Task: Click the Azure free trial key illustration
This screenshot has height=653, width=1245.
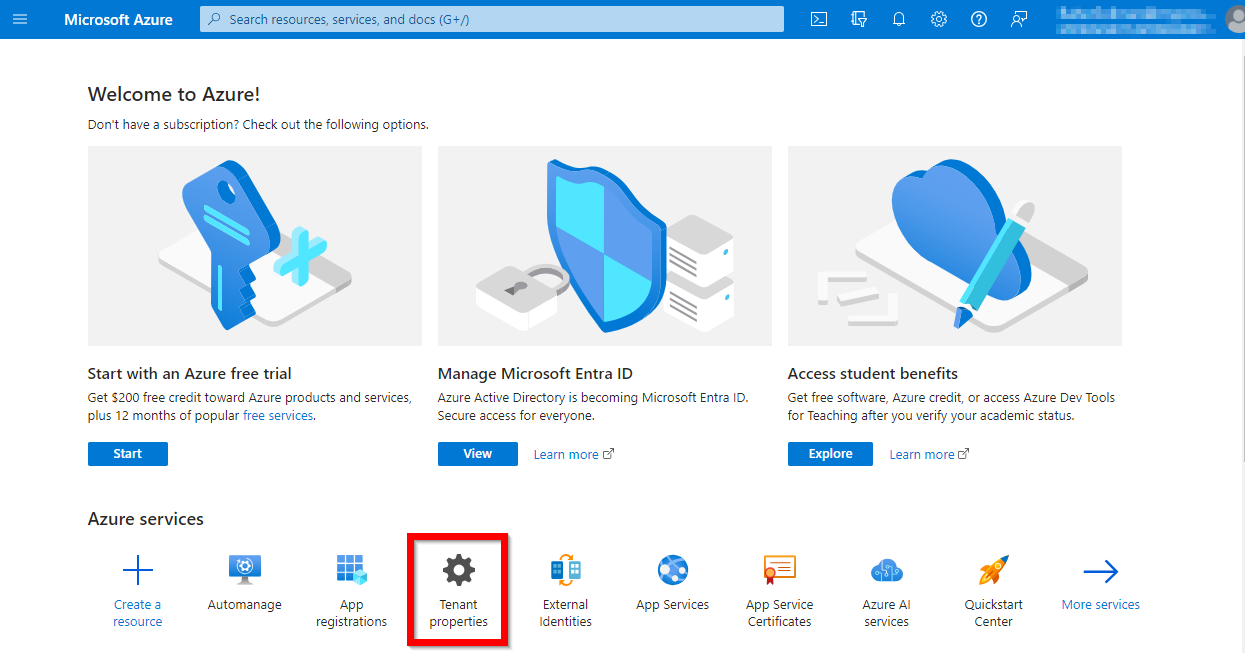Action: pyautogui.click(x=255, y=246)
